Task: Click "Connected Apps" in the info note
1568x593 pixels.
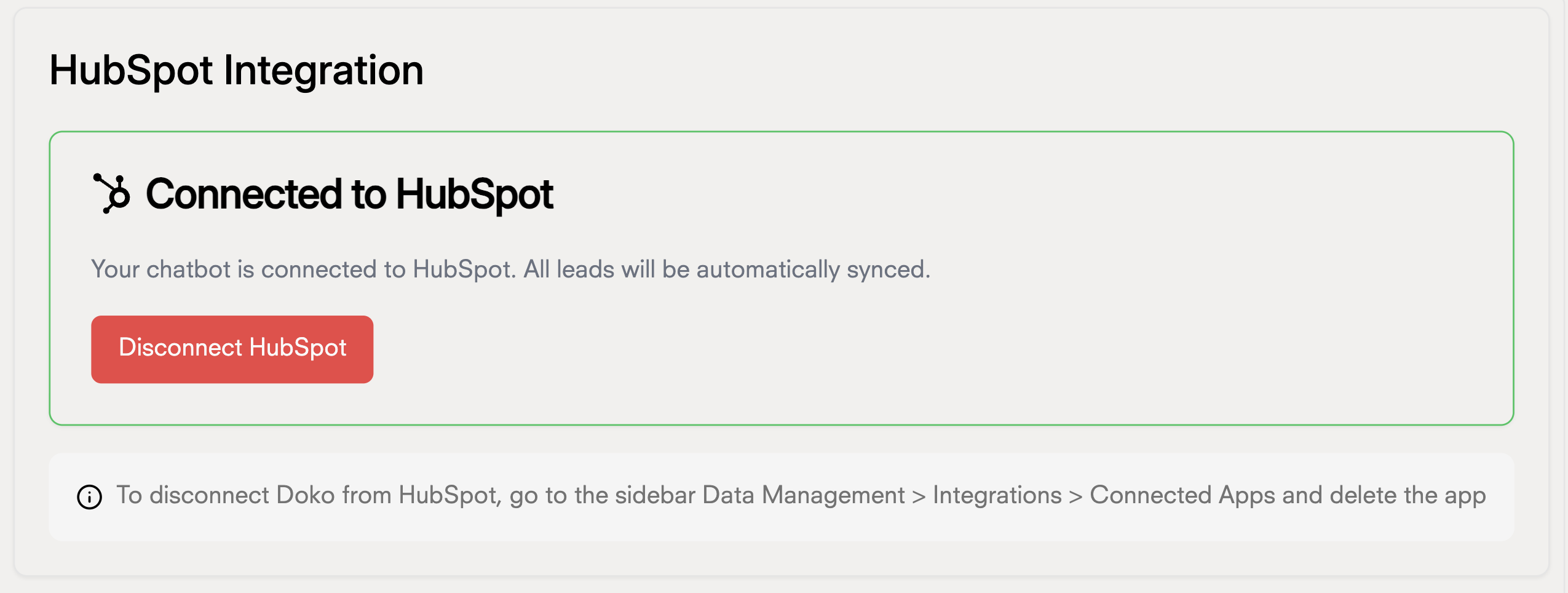Action: [1182, 495]
